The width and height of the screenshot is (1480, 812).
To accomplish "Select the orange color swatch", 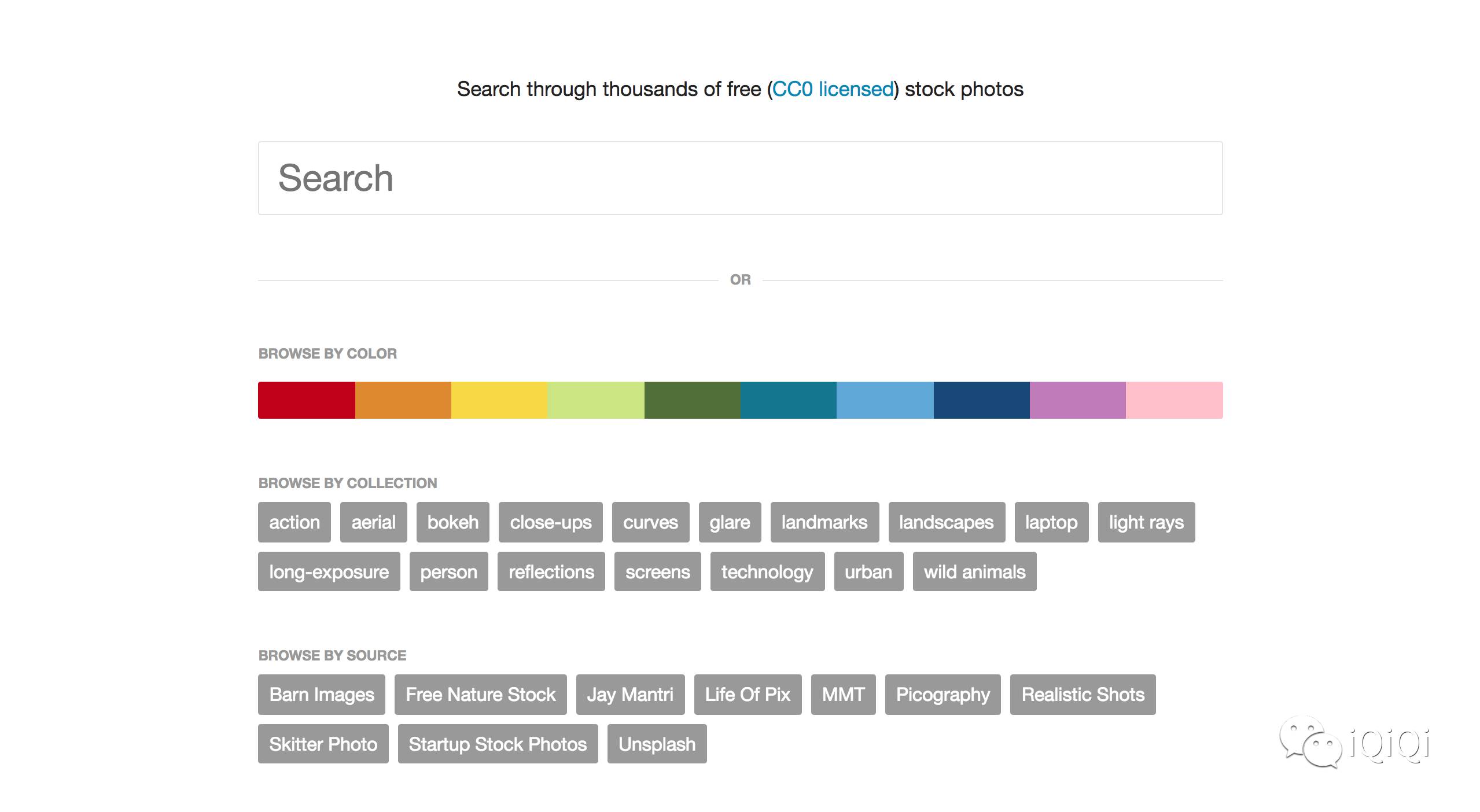I will [403, 400].
